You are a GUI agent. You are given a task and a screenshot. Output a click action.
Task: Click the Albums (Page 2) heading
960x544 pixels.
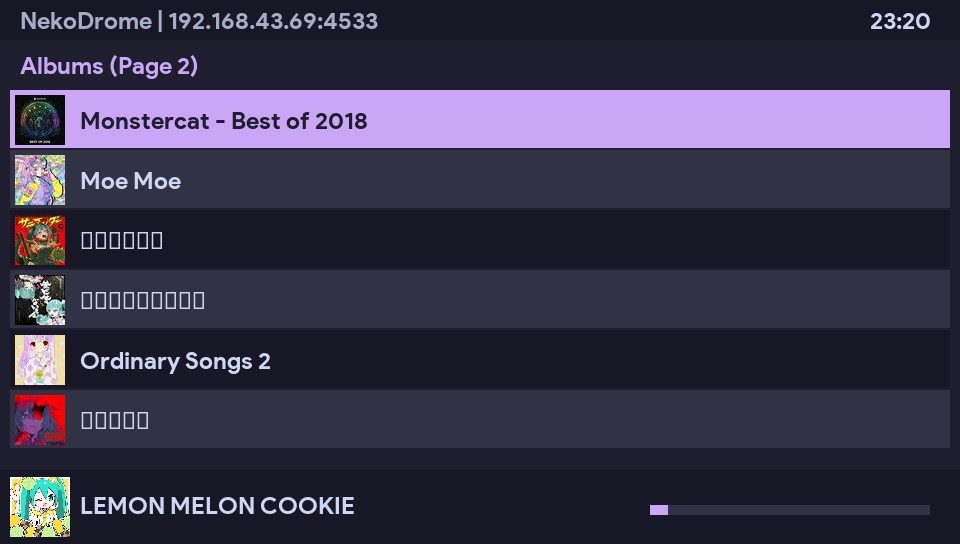109,66
